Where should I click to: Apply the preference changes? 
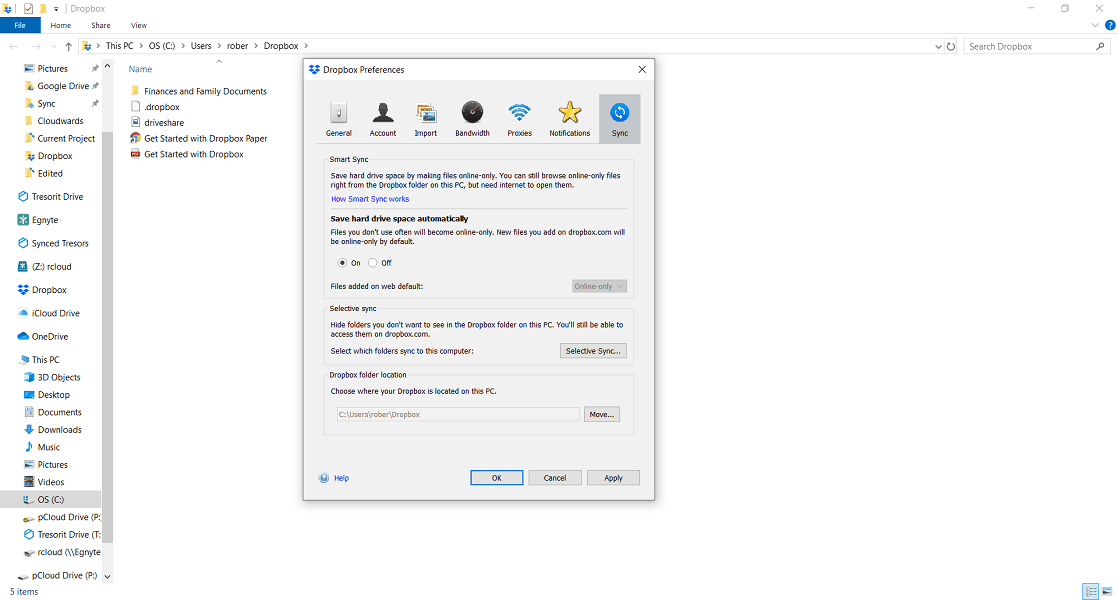(613, 478)
